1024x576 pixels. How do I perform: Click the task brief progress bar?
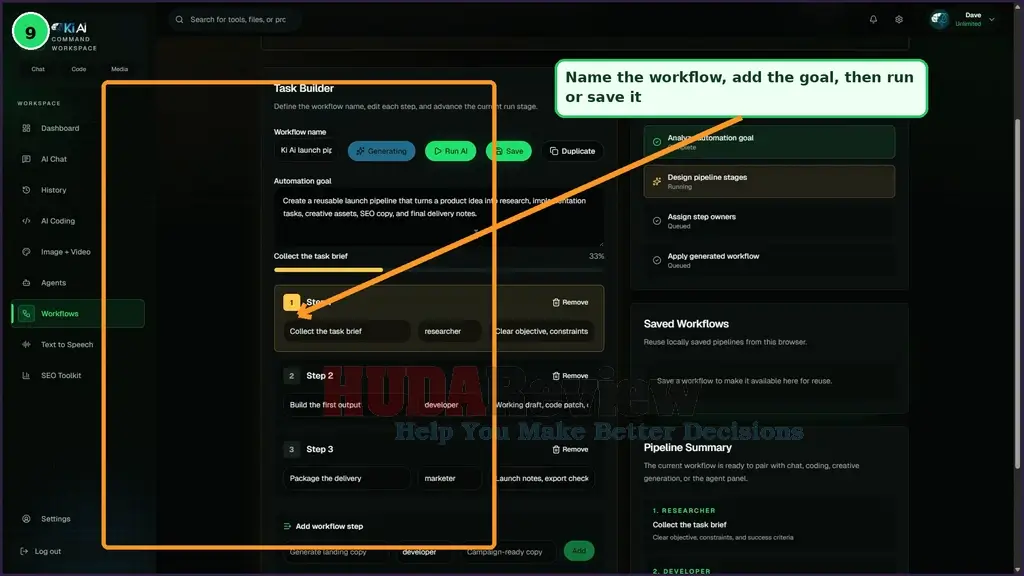pyautogui.click(x=439, y=270)
